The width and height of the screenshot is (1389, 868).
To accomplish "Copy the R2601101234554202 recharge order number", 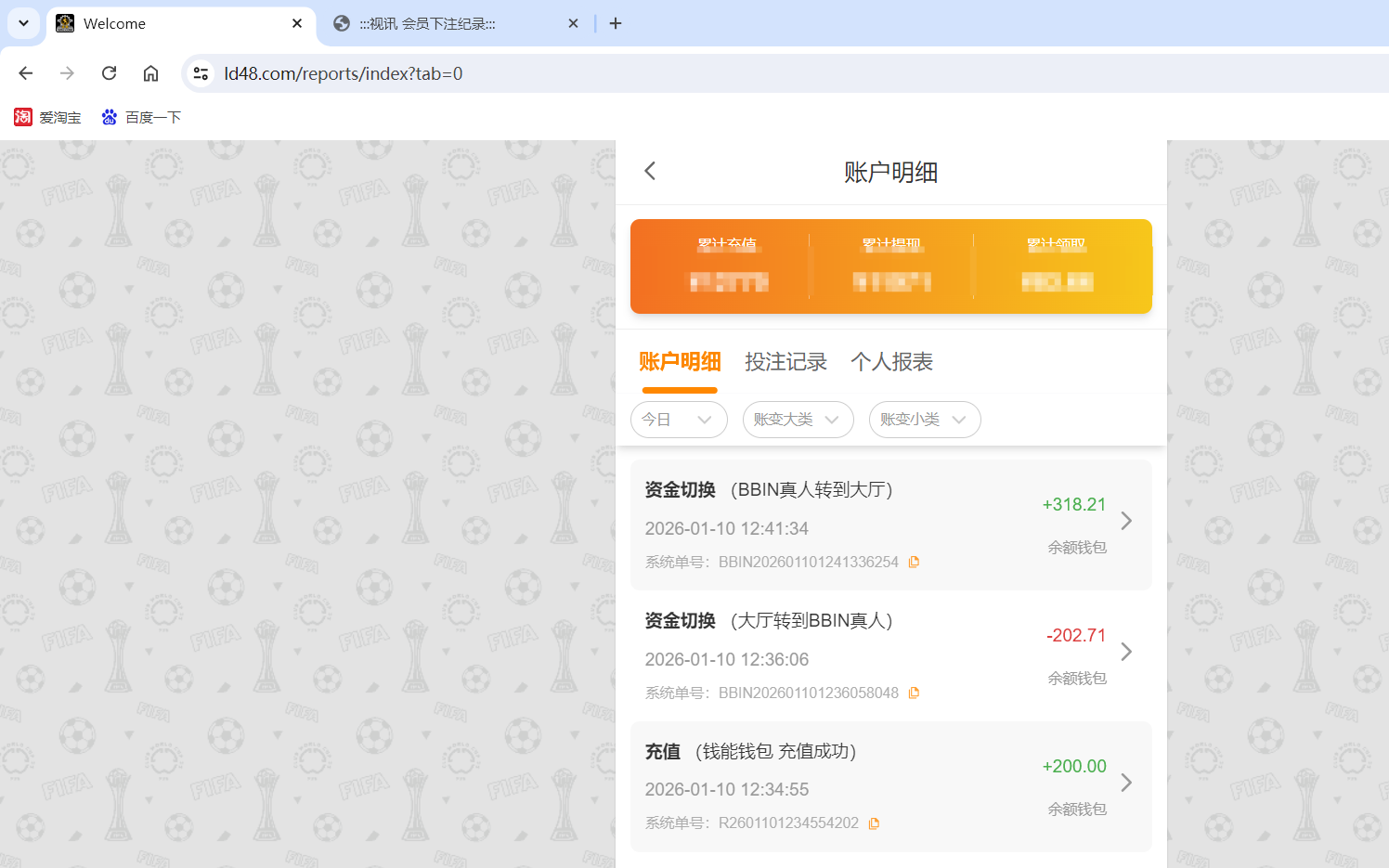I will click(x=873, y=823).
